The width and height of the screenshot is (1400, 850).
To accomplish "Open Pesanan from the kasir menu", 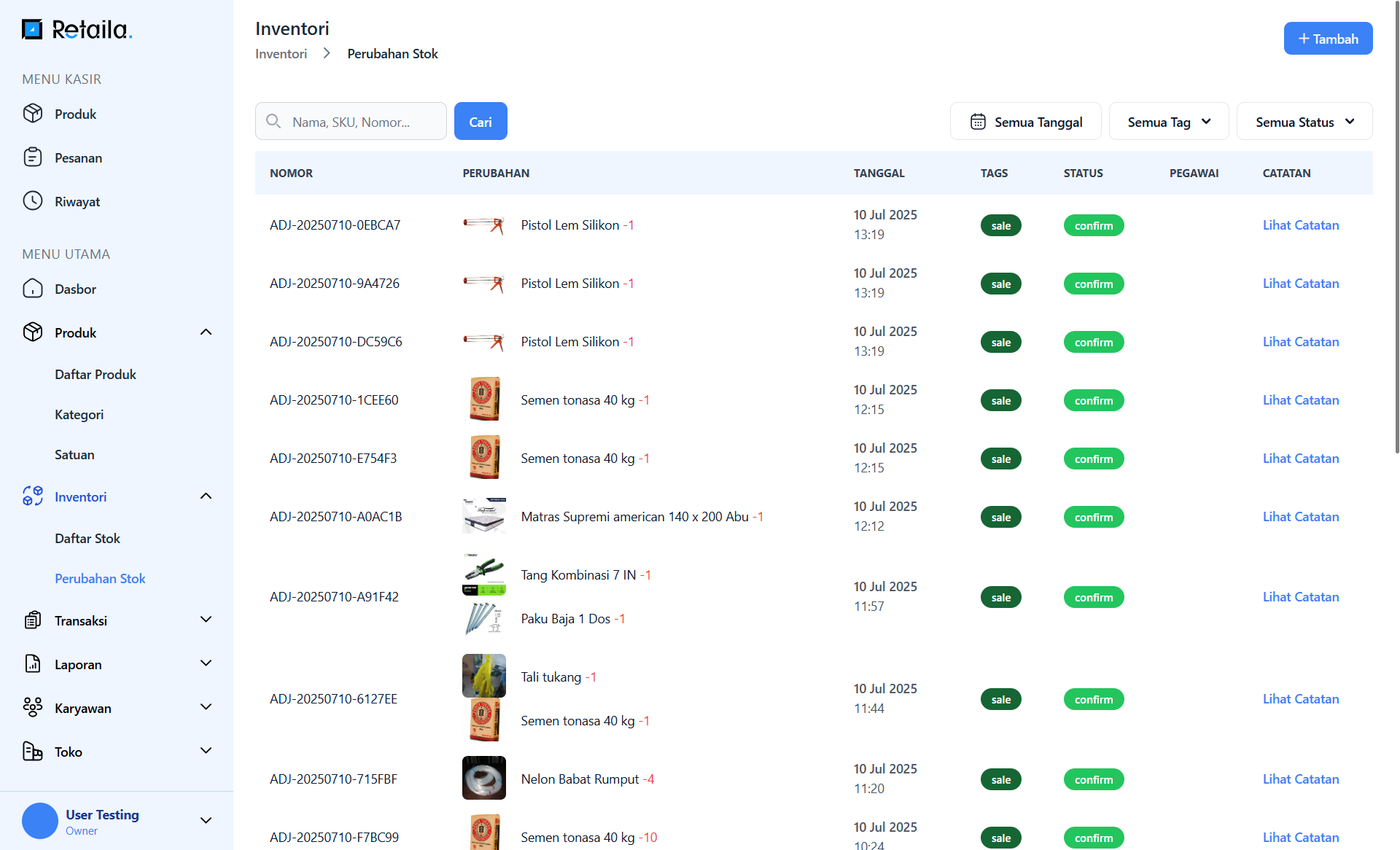I will coord(77,158).
